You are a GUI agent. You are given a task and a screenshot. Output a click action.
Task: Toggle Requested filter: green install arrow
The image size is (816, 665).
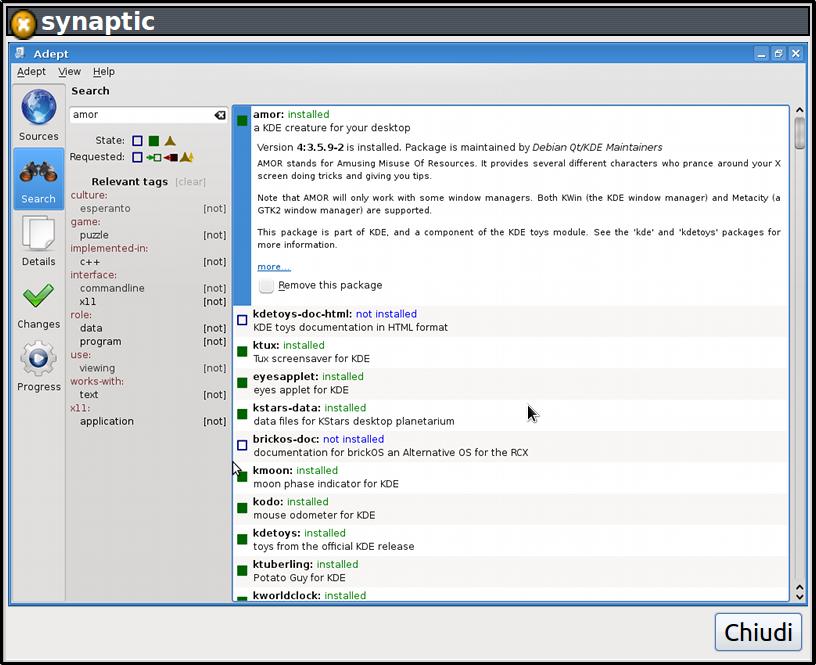154,157
